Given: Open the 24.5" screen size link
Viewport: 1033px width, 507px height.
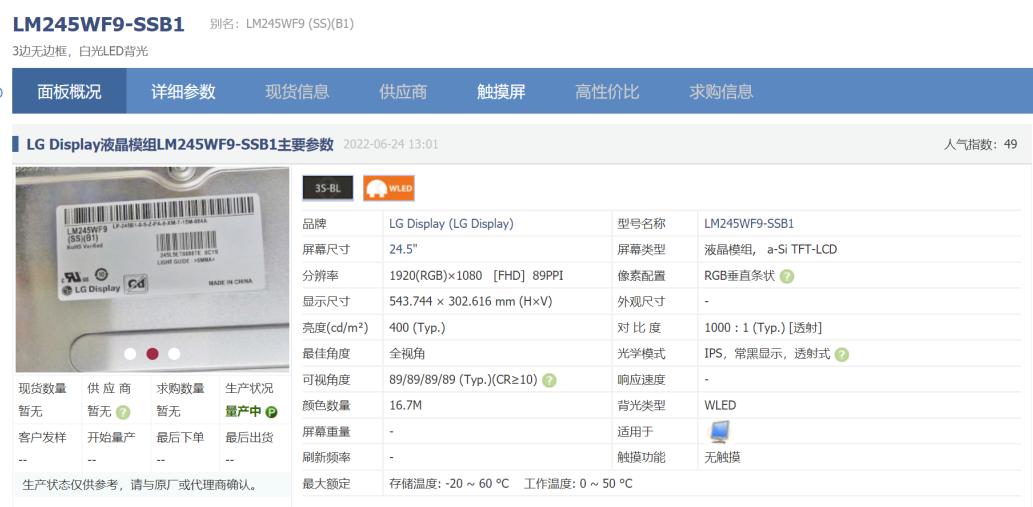Looking at the screenshot, I should (403, 250).
